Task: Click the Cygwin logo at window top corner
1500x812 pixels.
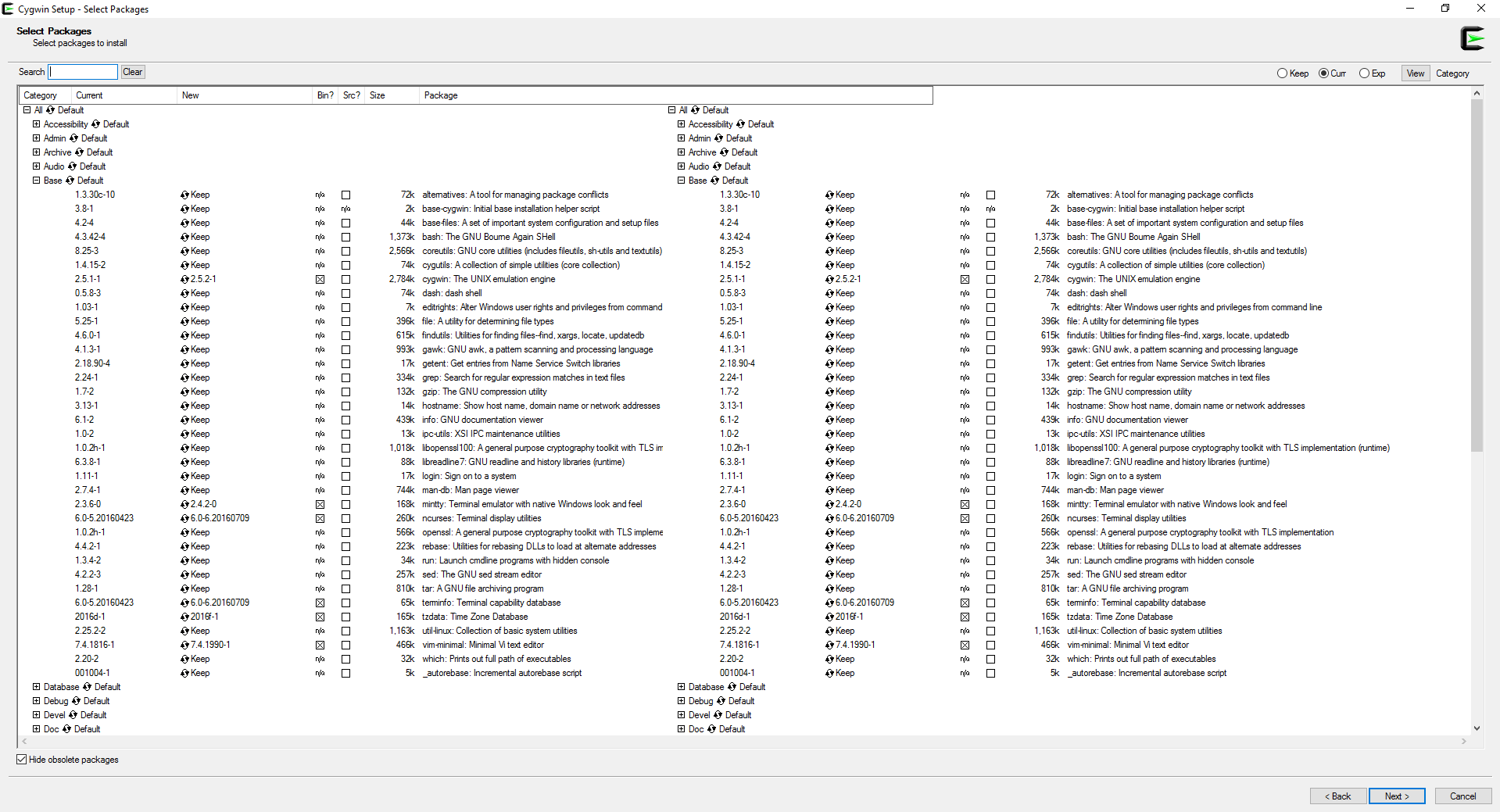Action: (1473, 38)
